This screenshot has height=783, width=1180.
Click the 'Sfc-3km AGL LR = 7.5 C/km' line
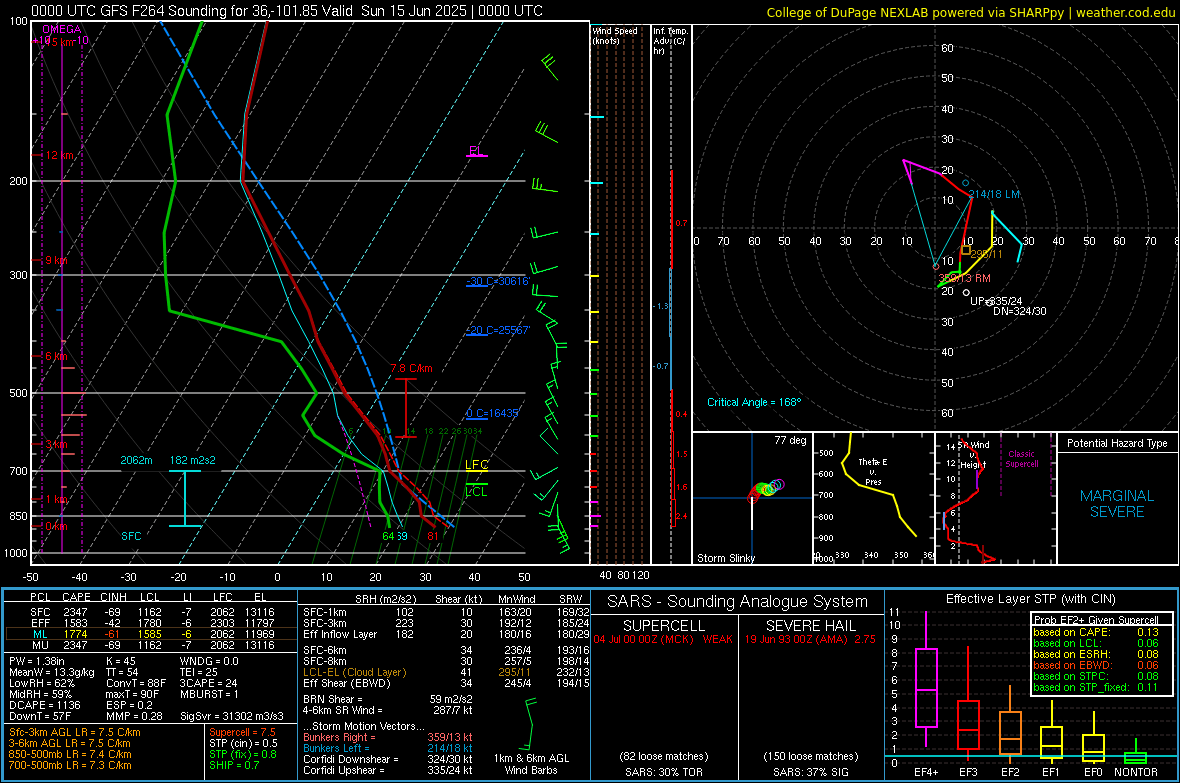75,732
